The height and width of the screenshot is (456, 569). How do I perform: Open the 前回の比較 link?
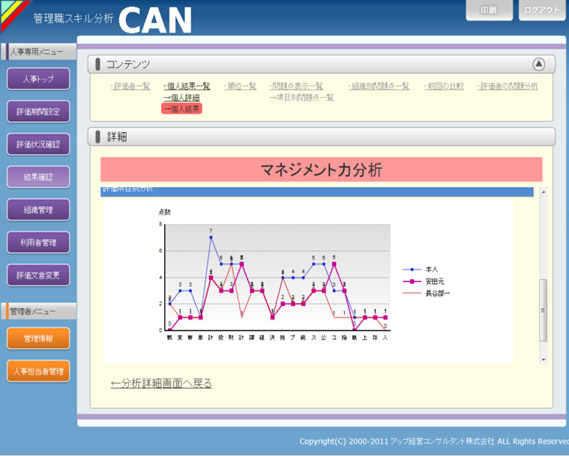tap(444, 86)
